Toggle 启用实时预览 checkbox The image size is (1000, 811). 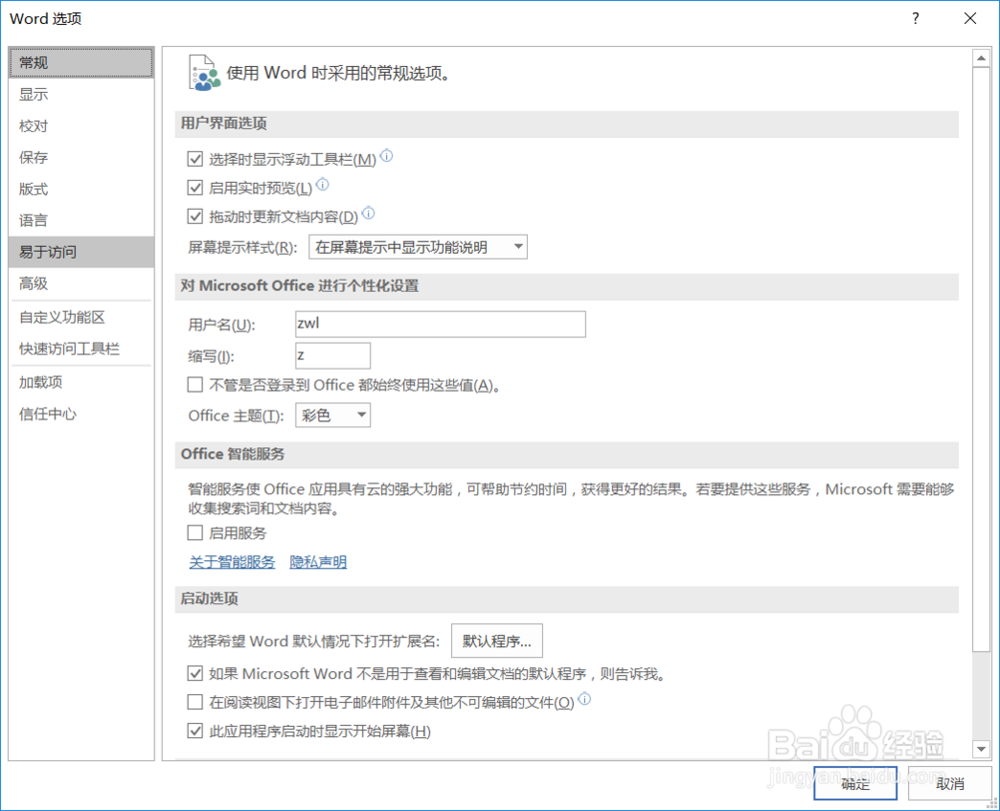(195, 187)
